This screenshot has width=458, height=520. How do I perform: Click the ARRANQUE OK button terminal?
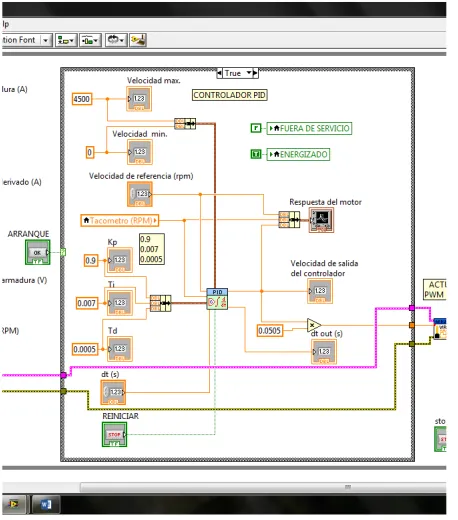pos(38,252)
